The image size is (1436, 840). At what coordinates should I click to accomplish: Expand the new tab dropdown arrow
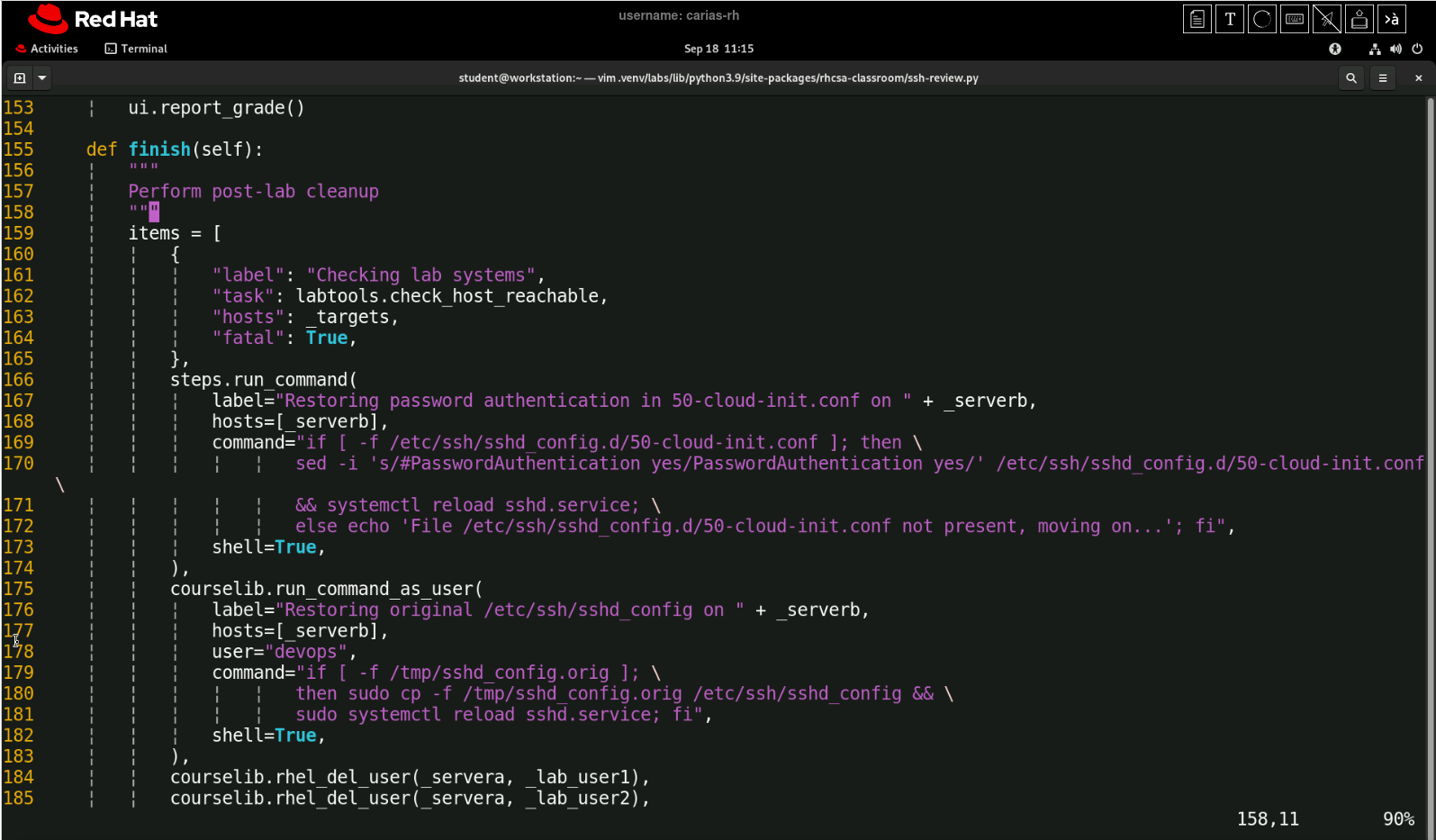[42, 78]
